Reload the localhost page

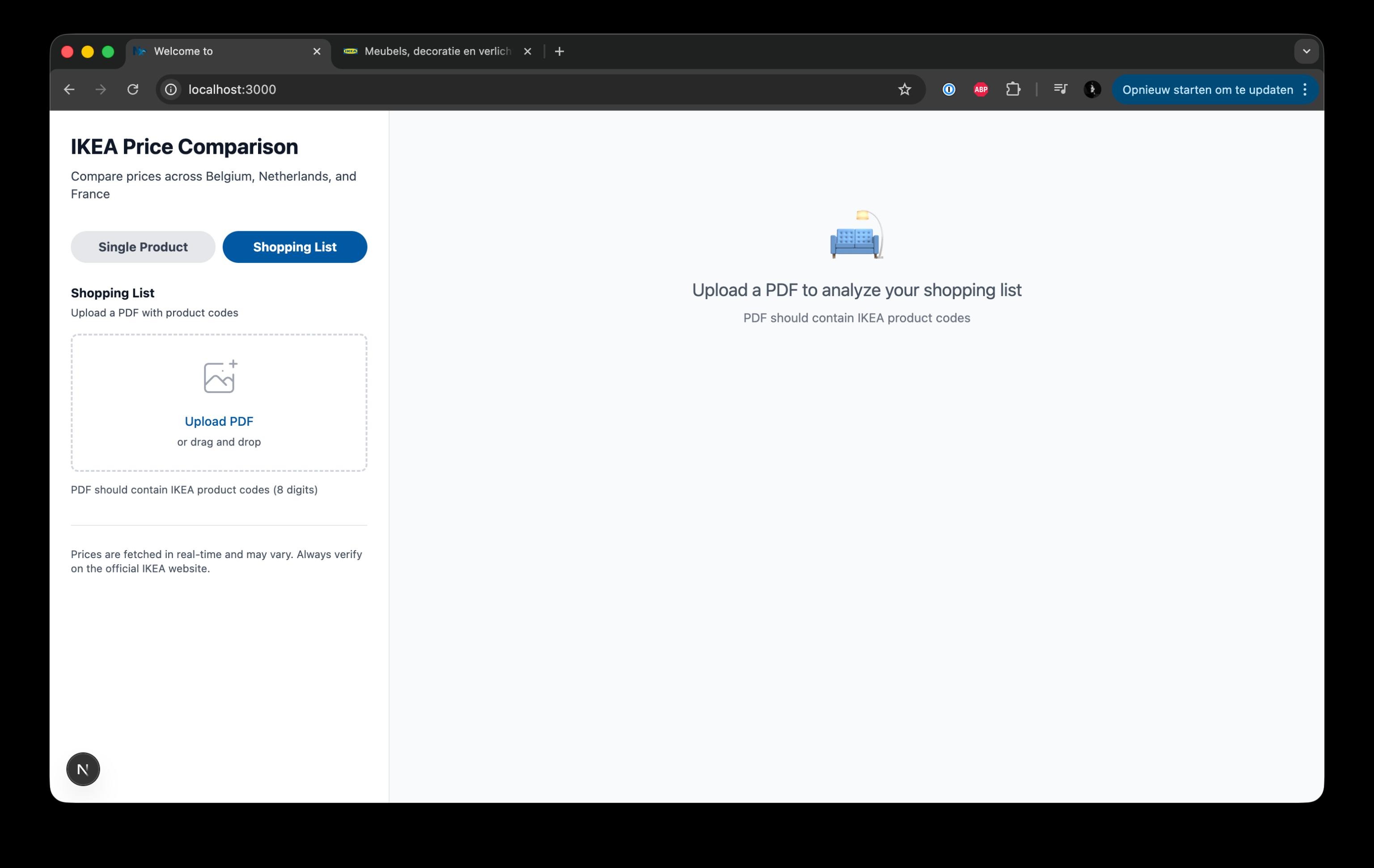pos(133,89)
